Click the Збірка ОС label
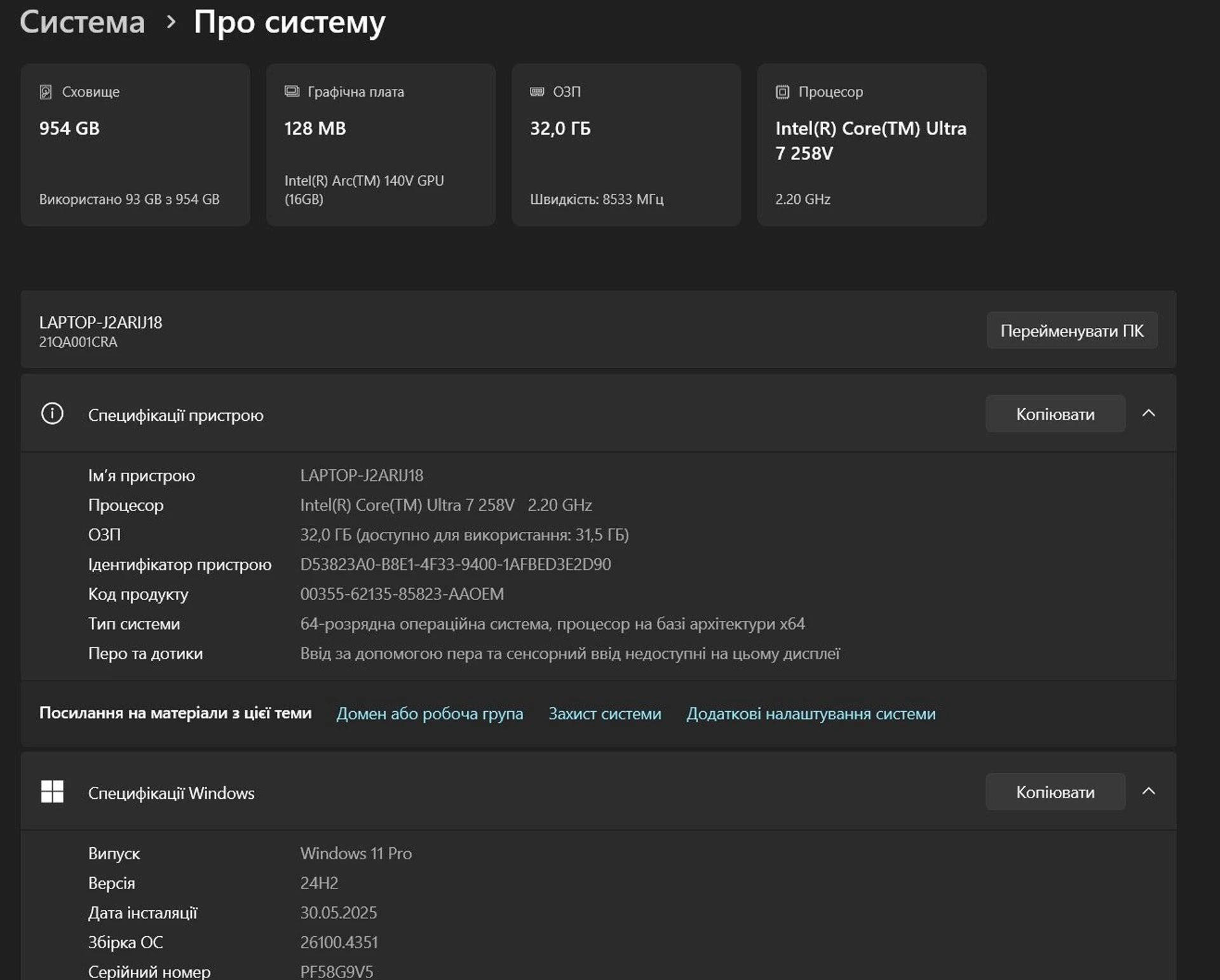The width and height of the screenshot is (1220, 980). click(125, 943)
